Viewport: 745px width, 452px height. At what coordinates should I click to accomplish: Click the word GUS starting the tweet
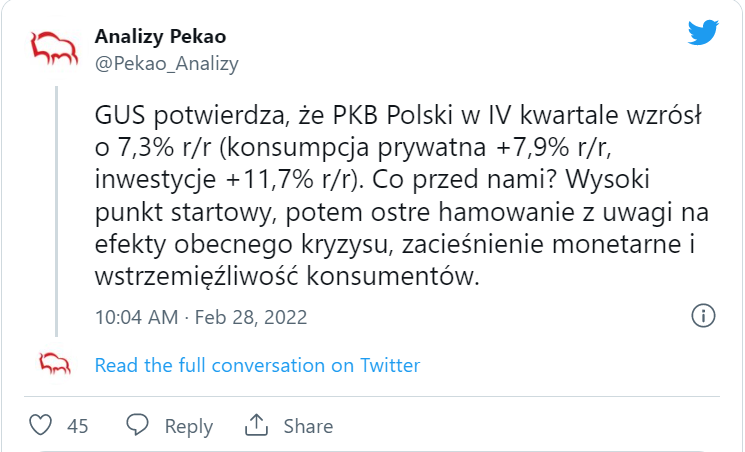coord(121,115)
